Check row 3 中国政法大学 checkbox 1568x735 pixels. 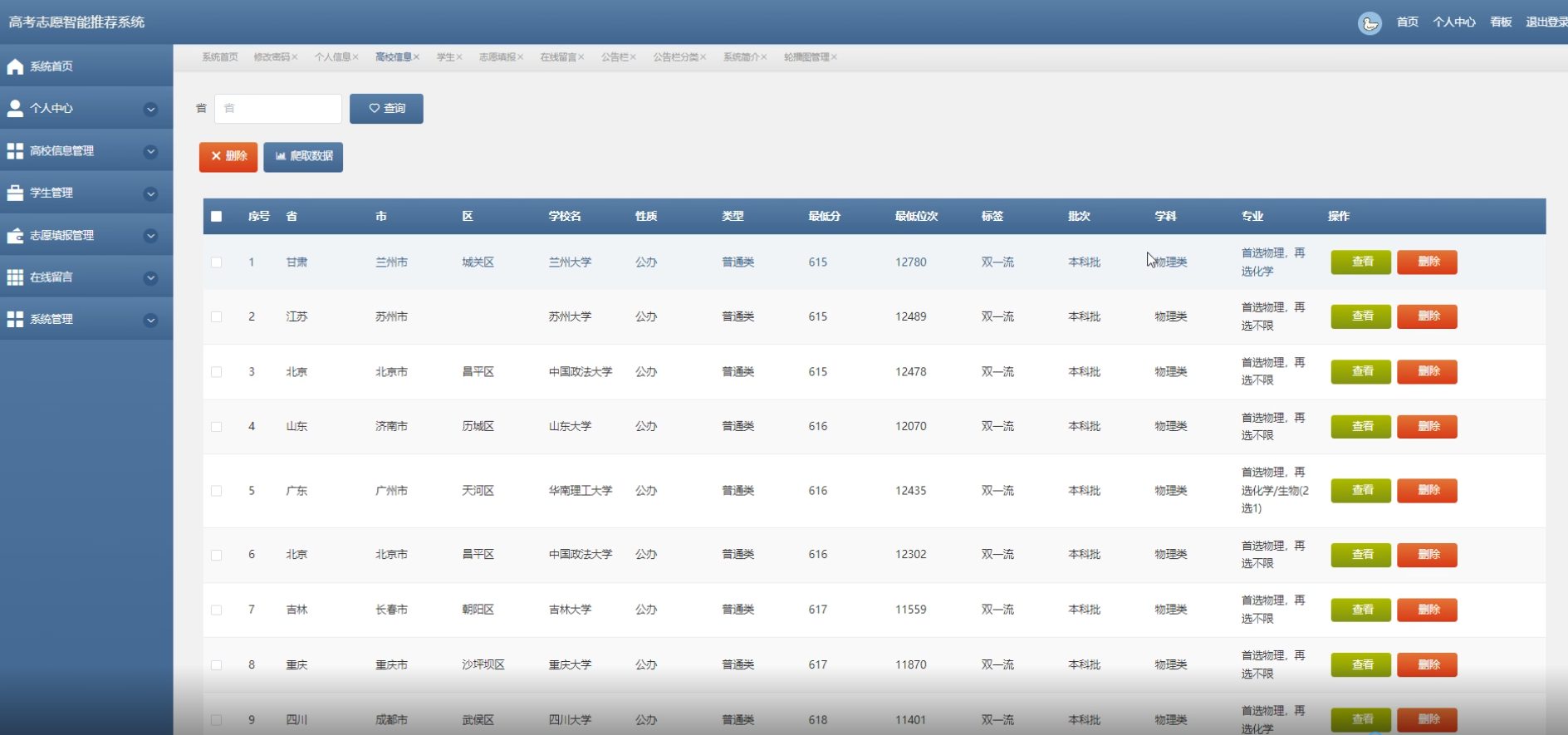coord(217,372)
